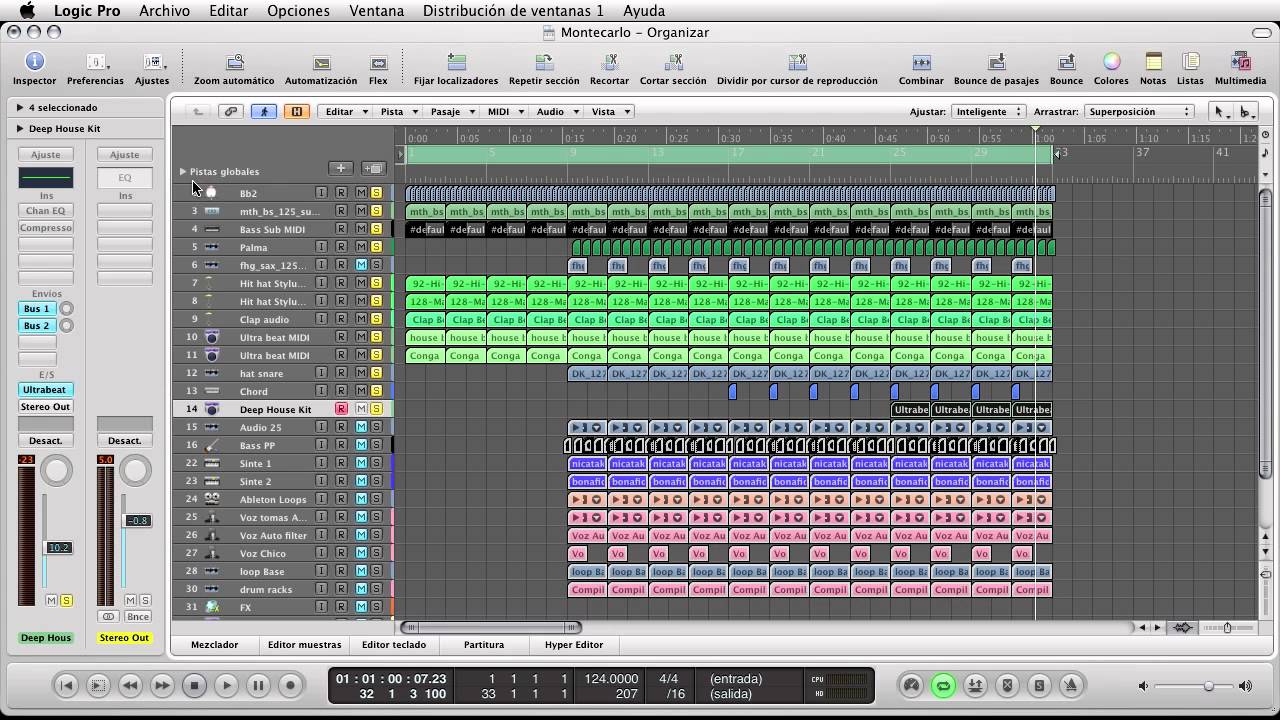Click the Record button in transport
The image size is (1280, 720).
tap(290, 685)
